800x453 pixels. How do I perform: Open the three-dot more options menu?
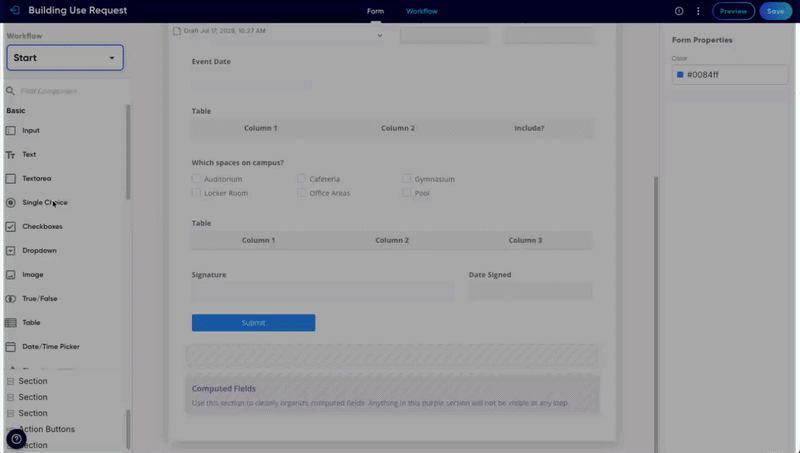coord(698,11)
